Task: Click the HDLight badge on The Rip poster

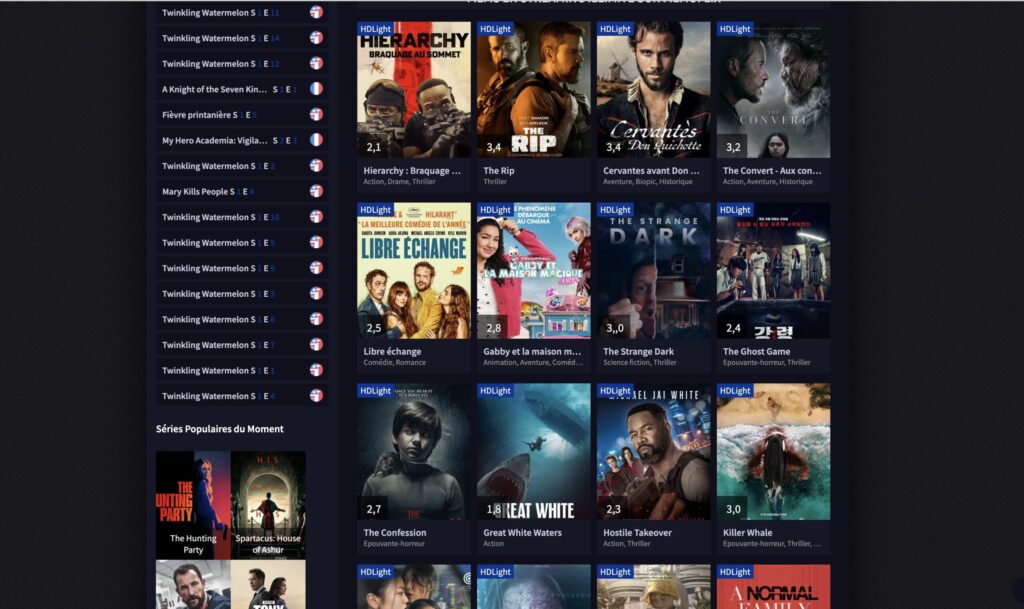Action: (495, 29)
